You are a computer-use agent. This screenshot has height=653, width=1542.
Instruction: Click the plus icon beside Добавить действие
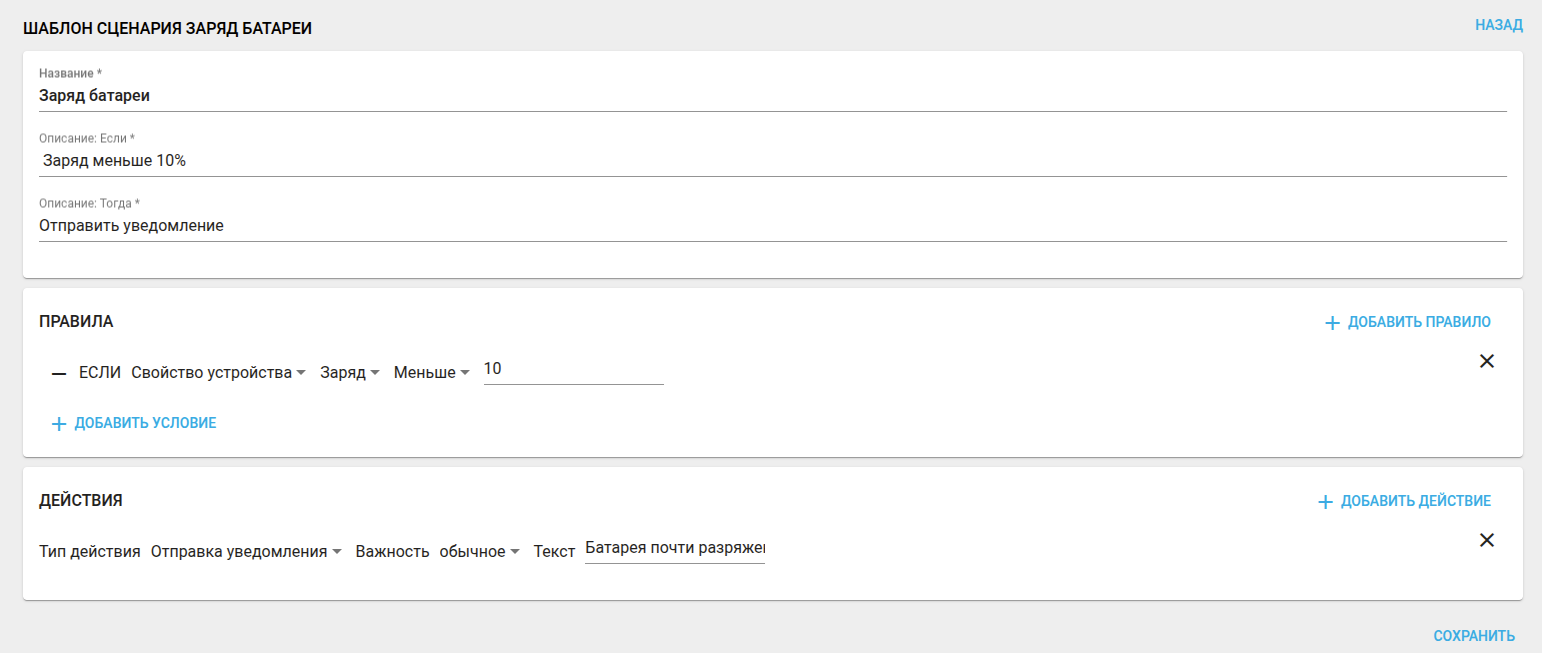coord(1325,502)
